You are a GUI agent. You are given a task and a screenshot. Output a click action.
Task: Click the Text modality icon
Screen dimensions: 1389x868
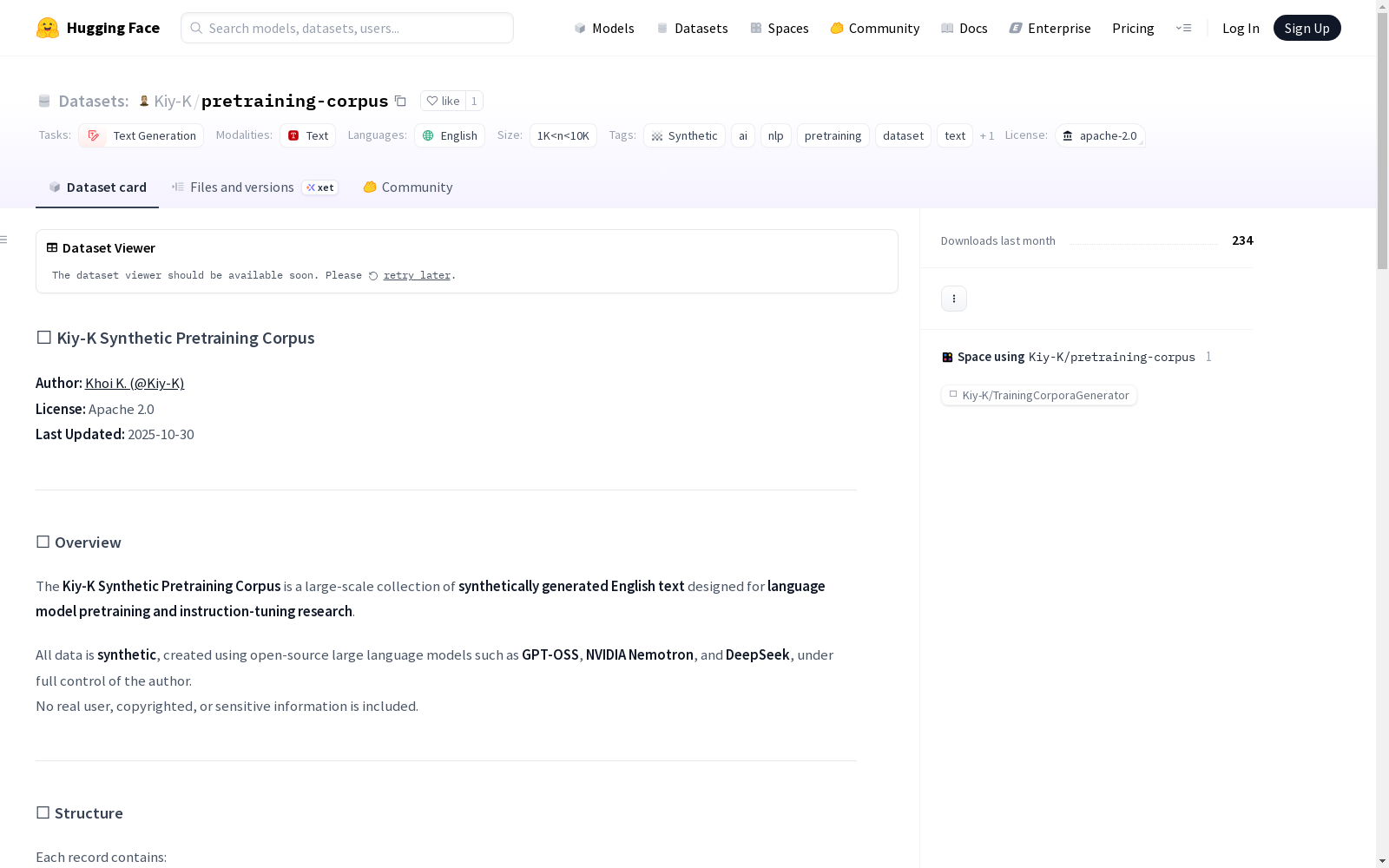[293, 135]
